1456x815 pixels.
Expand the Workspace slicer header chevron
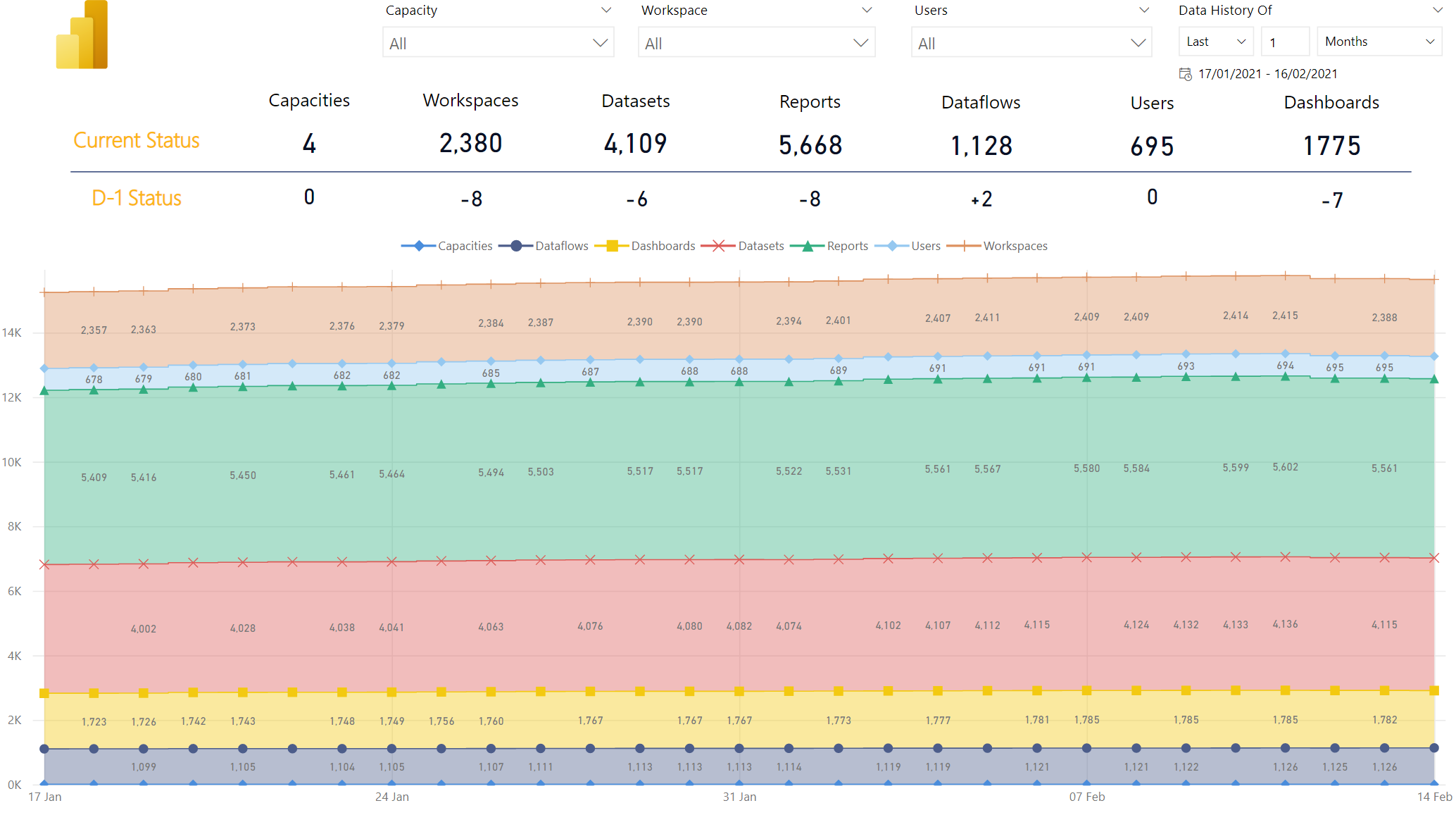[867, 10]
